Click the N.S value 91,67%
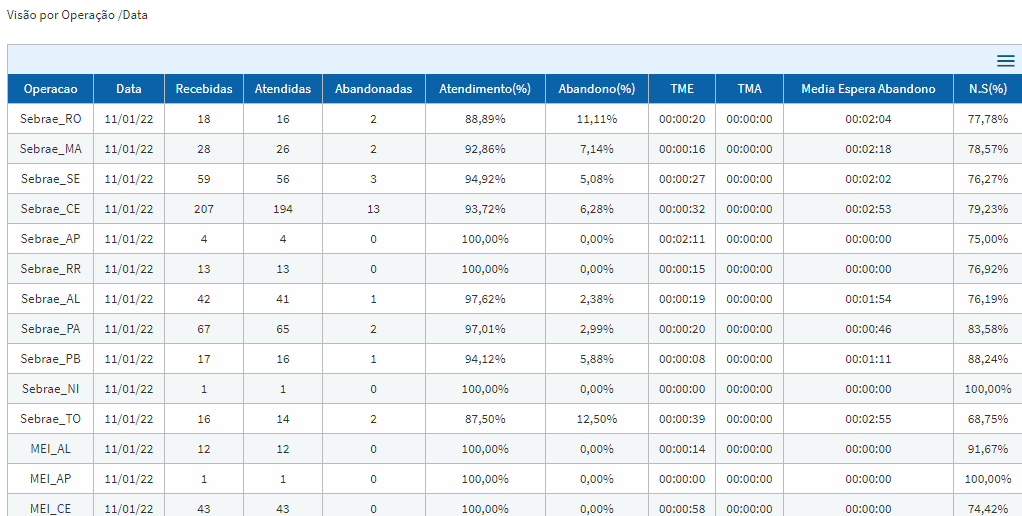 988,449
